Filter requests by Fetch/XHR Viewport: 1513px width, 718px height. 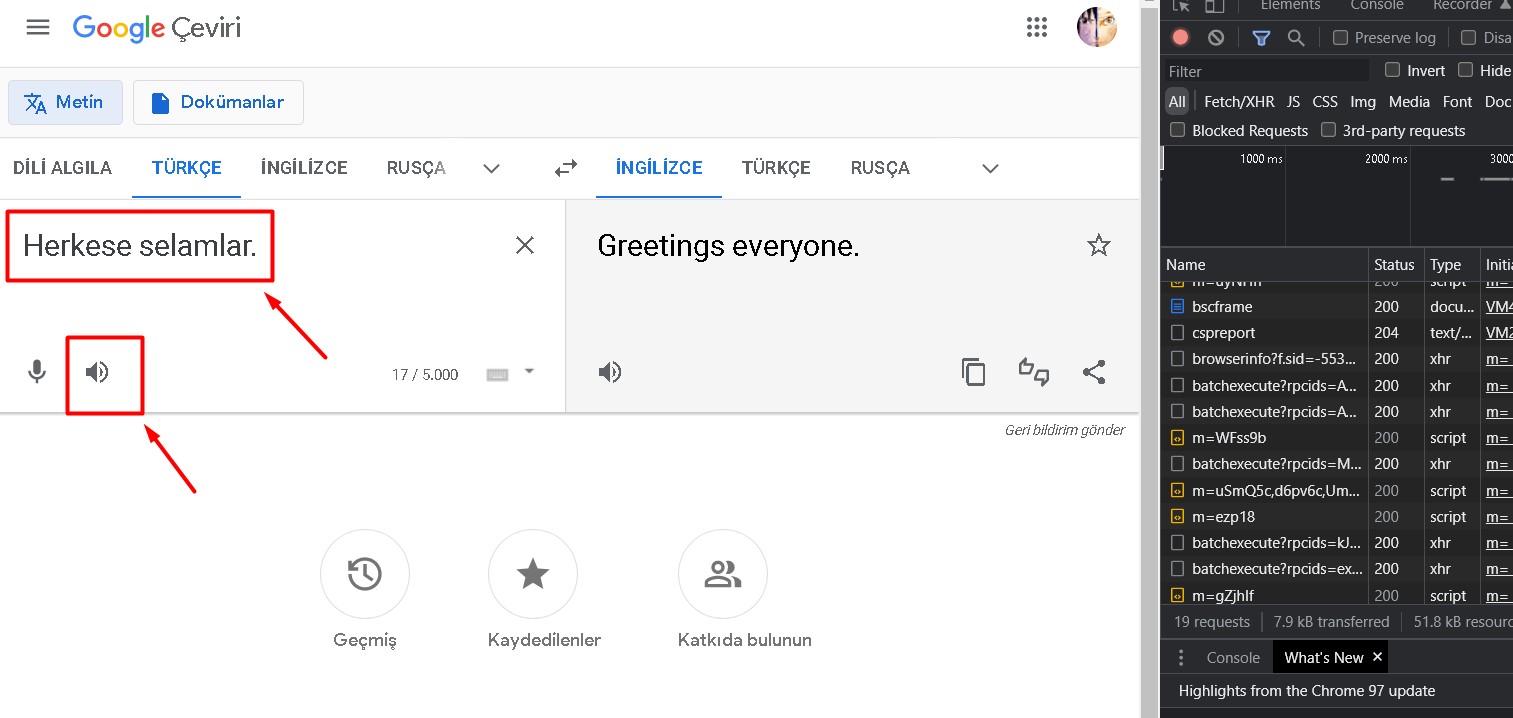tap(1239, 101)
